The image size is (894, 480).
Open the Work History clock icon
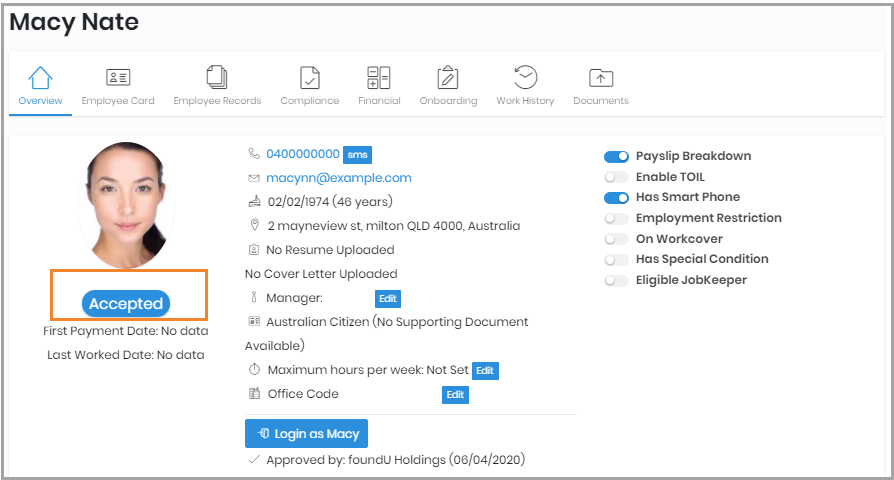pyautogui.click(x=525, y=78)
